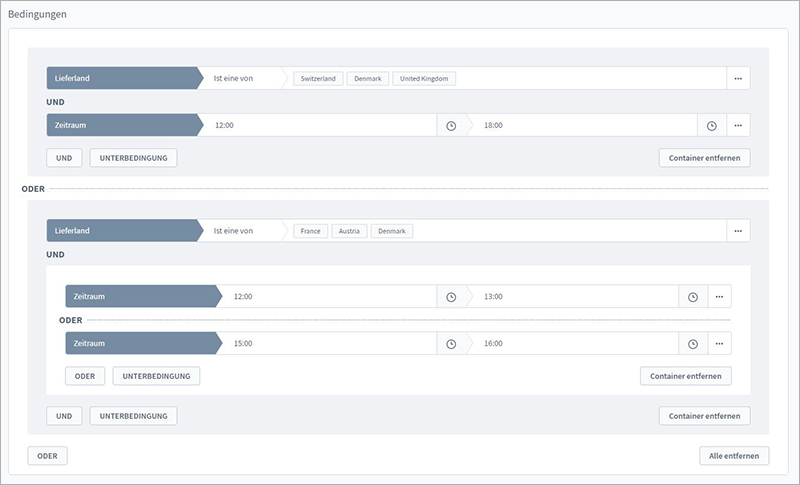Click the Alle entfernen button

coord(734,456)
